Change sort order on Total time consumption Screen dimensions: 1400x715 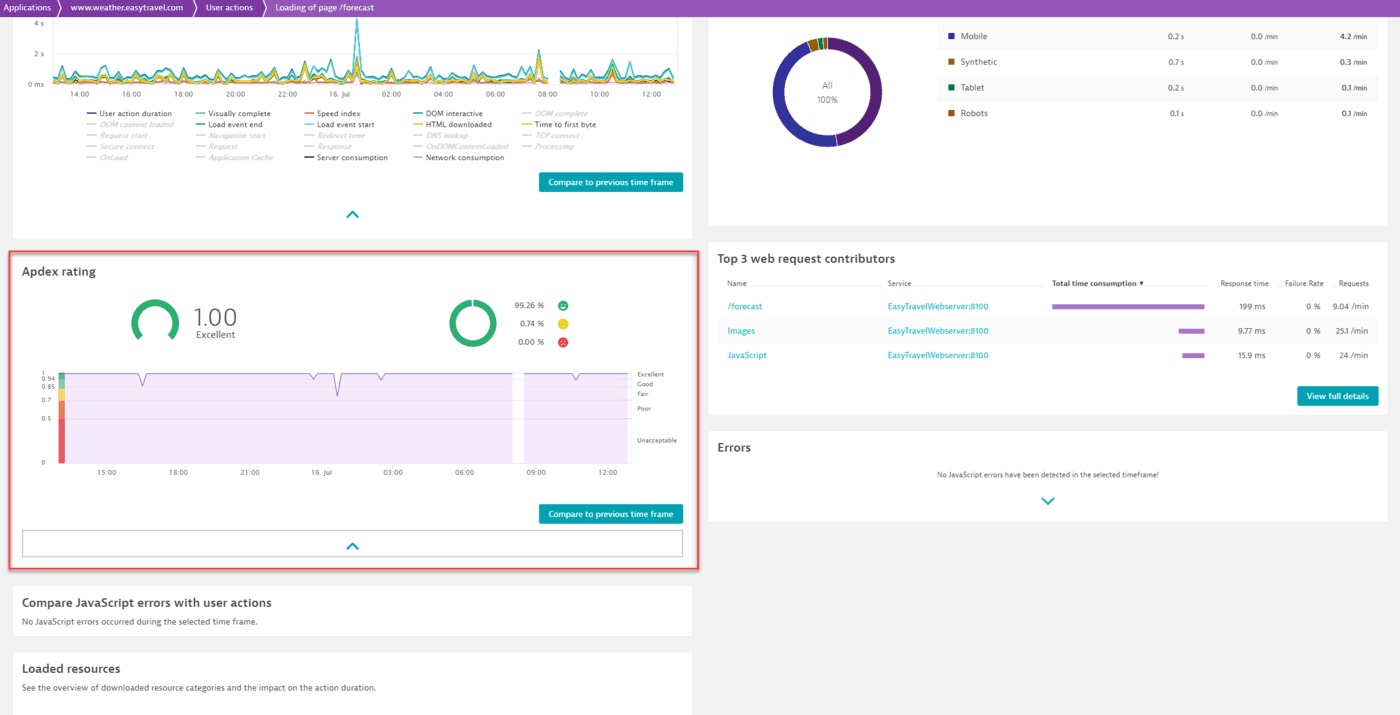(x=1096, y=283)
